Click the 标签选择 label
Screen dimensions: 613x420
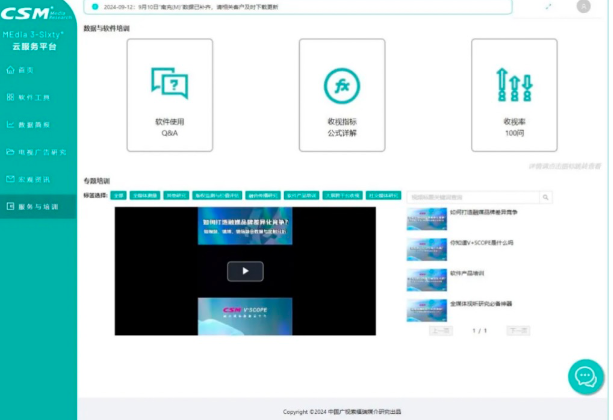click(x=95, y=195)
